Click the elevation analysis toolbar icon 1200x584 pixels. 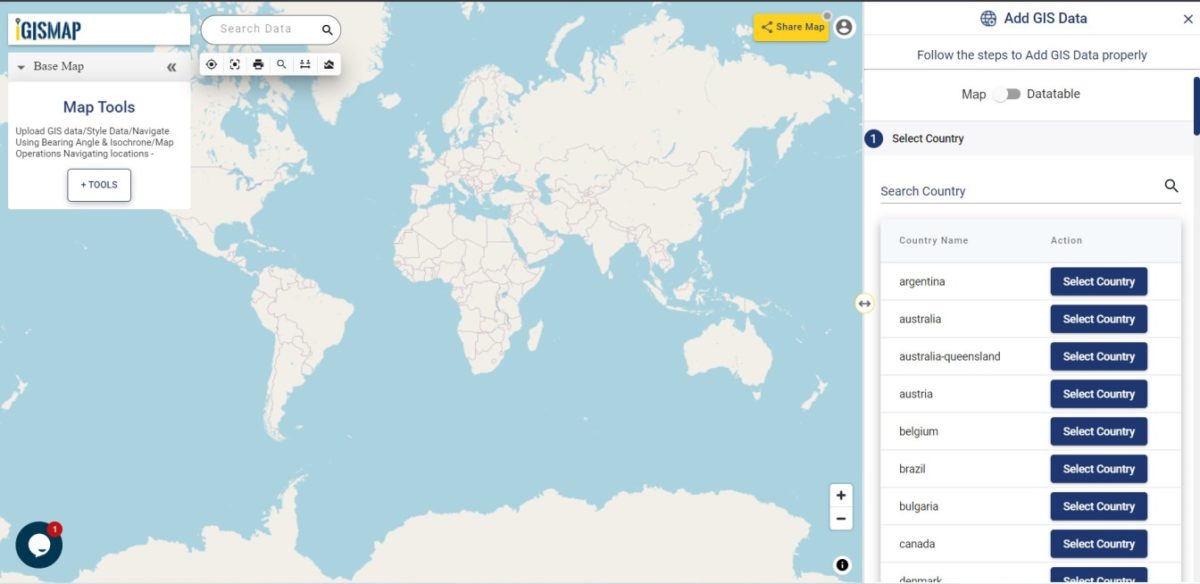pyautogui.click(x=329, y=63)
